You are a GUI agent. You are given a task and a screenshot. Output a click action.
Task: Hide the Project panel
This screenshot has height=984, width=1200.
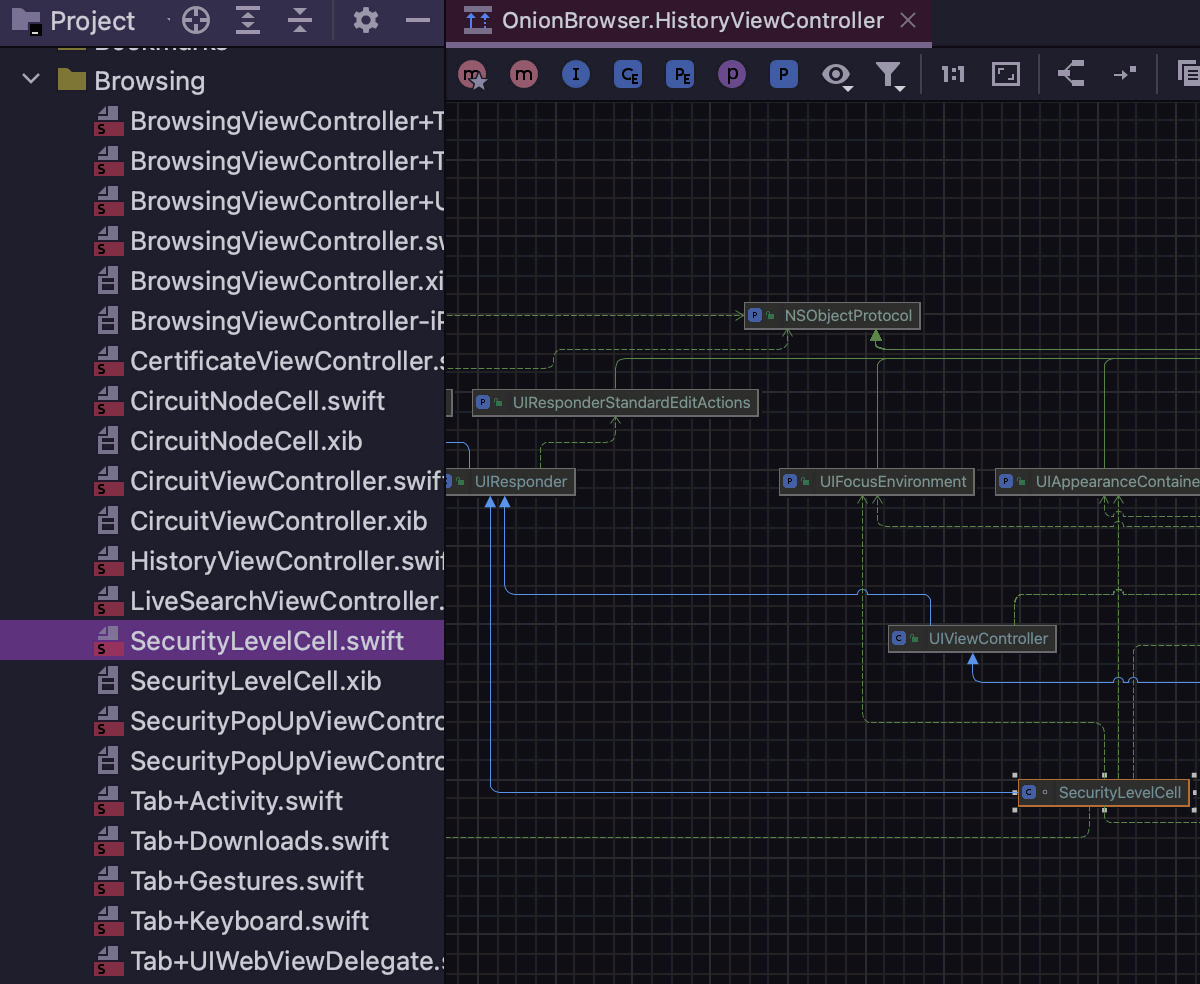[x=418, y=20]
